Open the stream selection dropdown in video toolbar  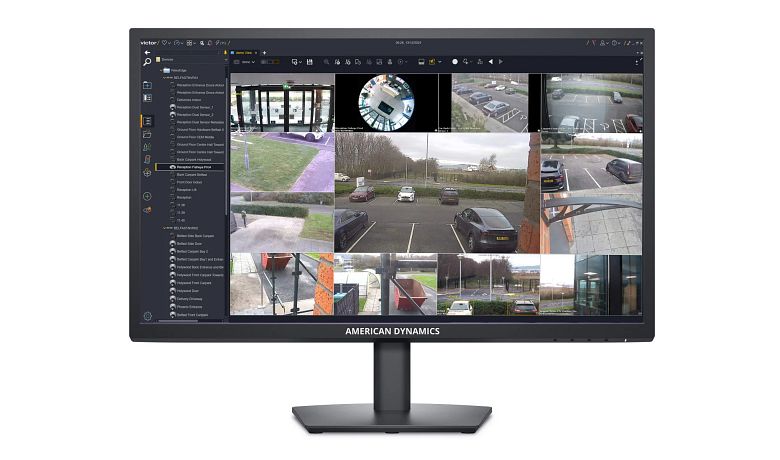coord(245,62)
